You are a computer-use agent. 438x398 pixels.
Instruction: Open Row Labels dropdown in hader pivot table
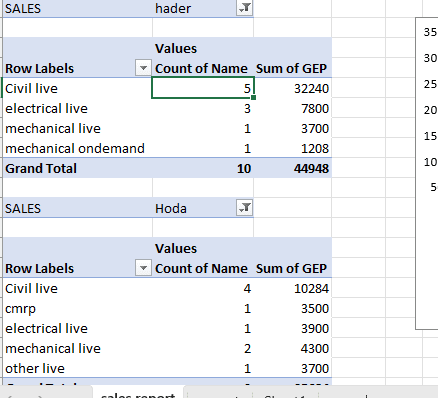(143, 68)
